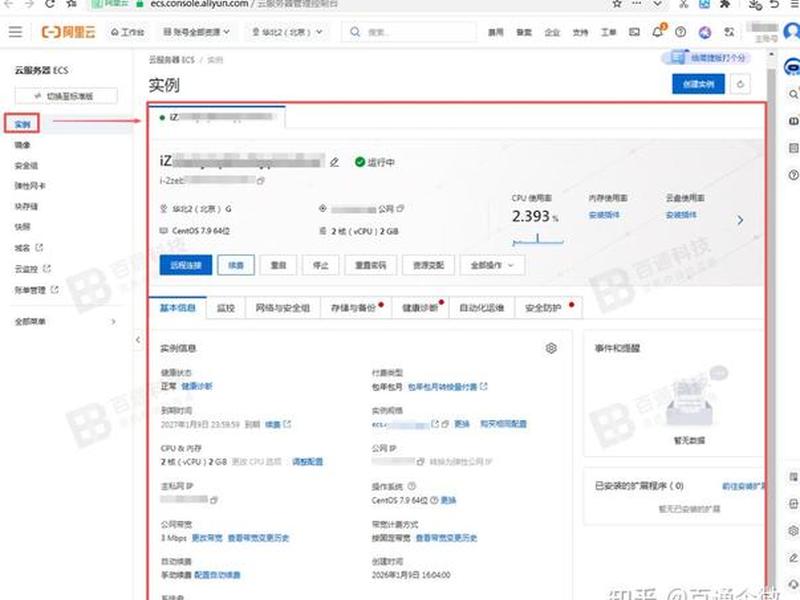Viewport: 800px width, 600px height.
Task: Click the 重启 button
Action: 278,265
